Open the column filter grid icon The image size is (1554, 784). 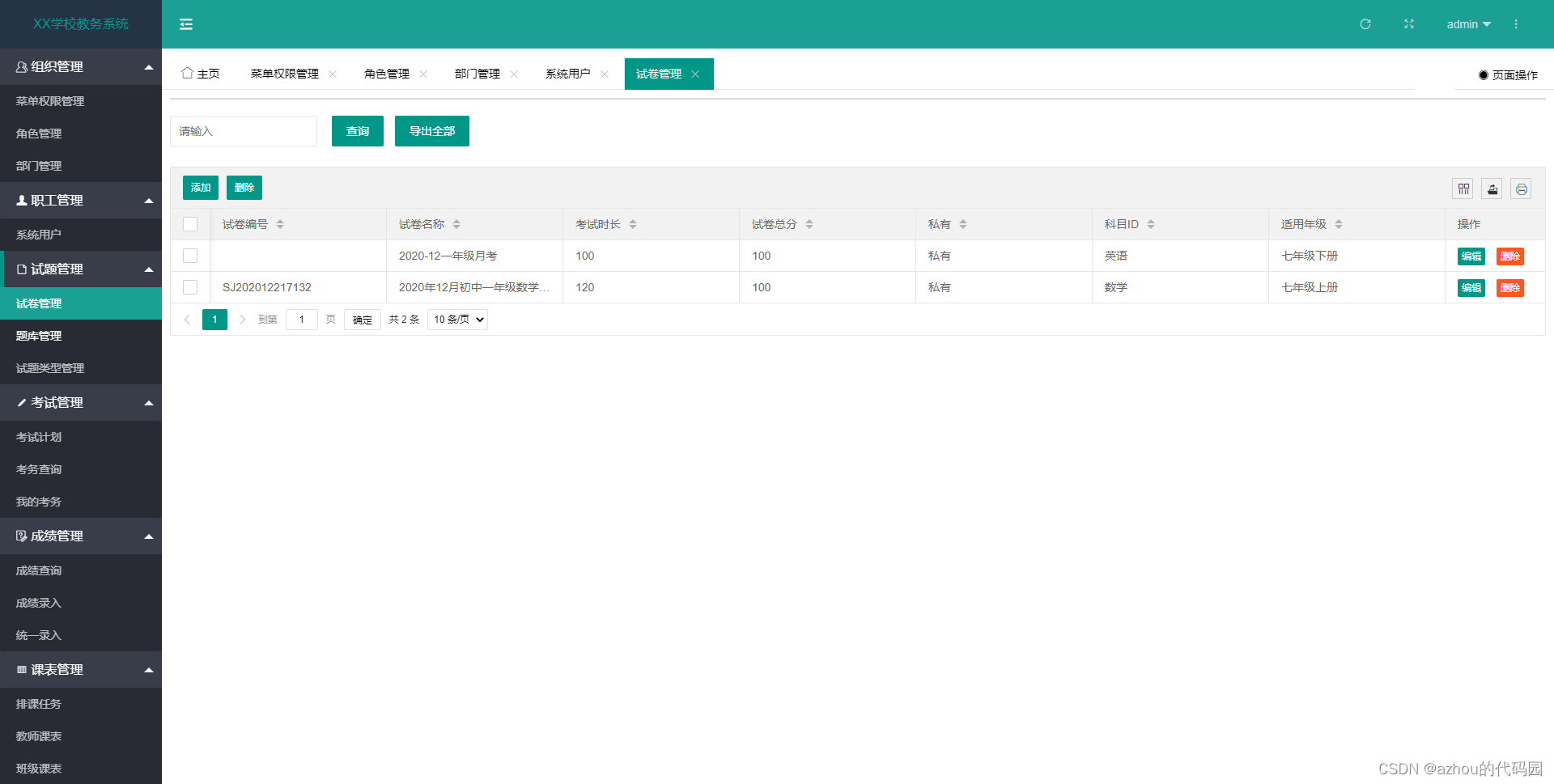click(x=1463, y=189)
